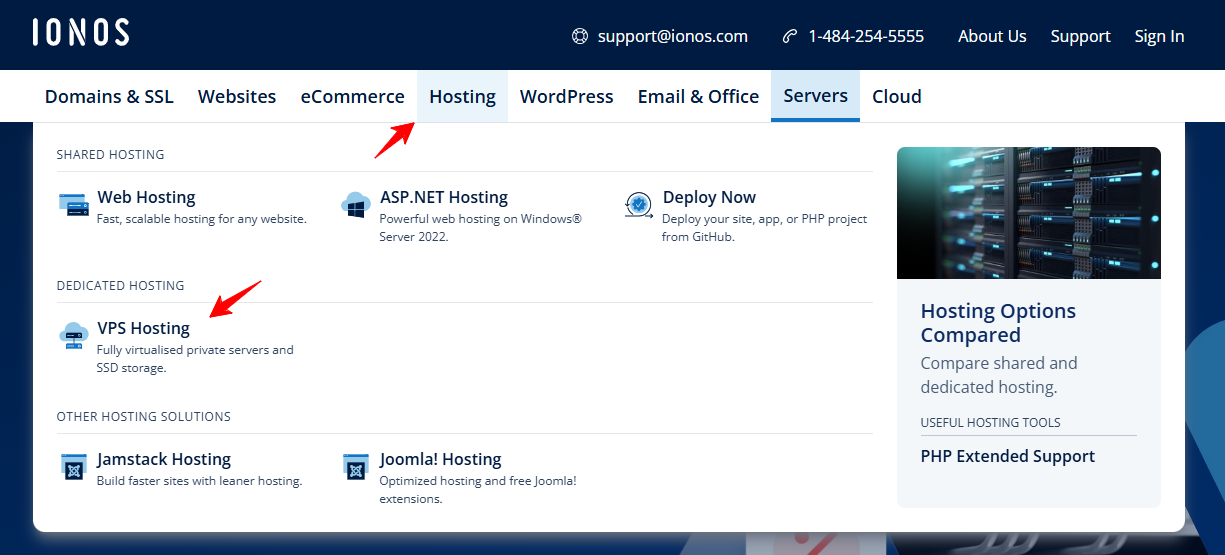Click the support@ionos.com email link

point(673,36)
